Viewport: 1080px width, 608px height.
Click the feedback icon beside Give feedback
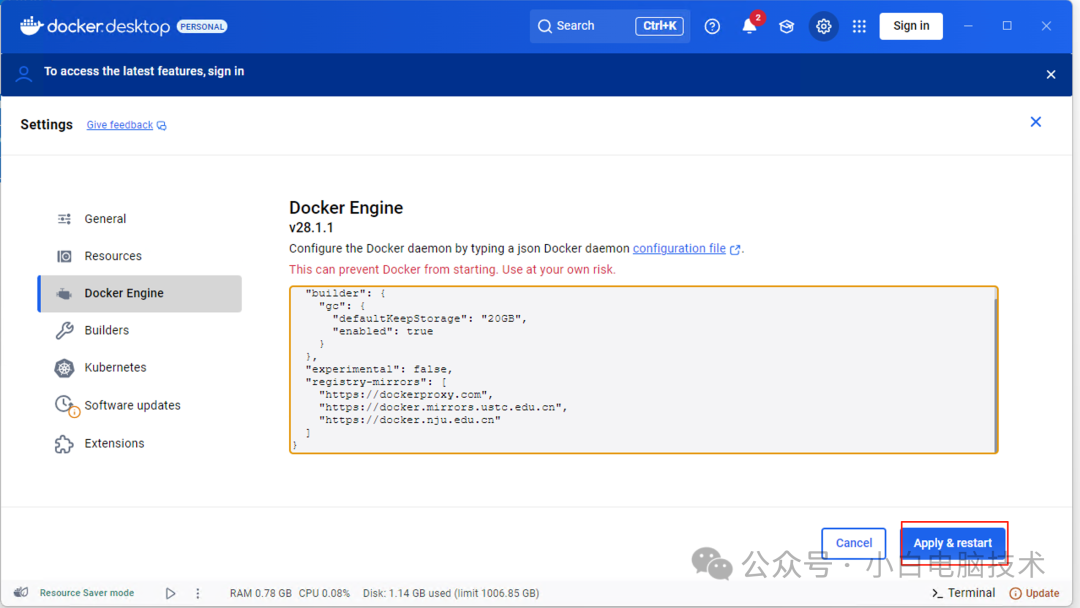[x=161, y=125]
